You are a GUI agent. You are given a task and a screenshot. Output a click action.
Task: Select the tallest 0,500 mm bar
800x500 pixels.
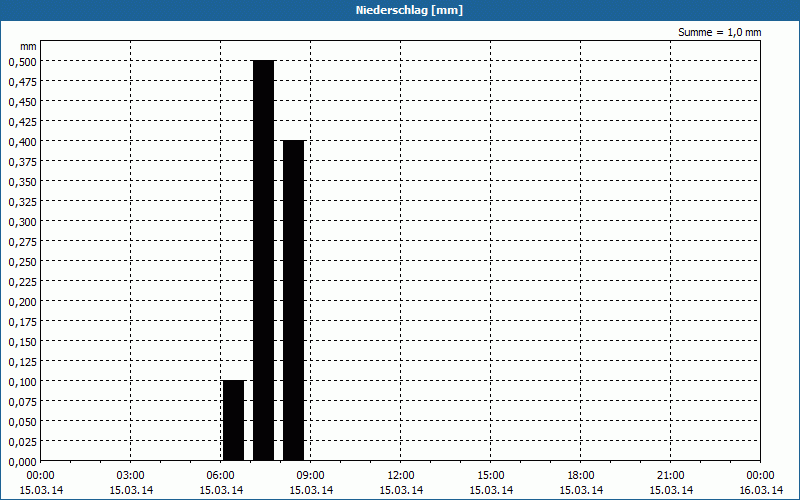tap(264, 260)
